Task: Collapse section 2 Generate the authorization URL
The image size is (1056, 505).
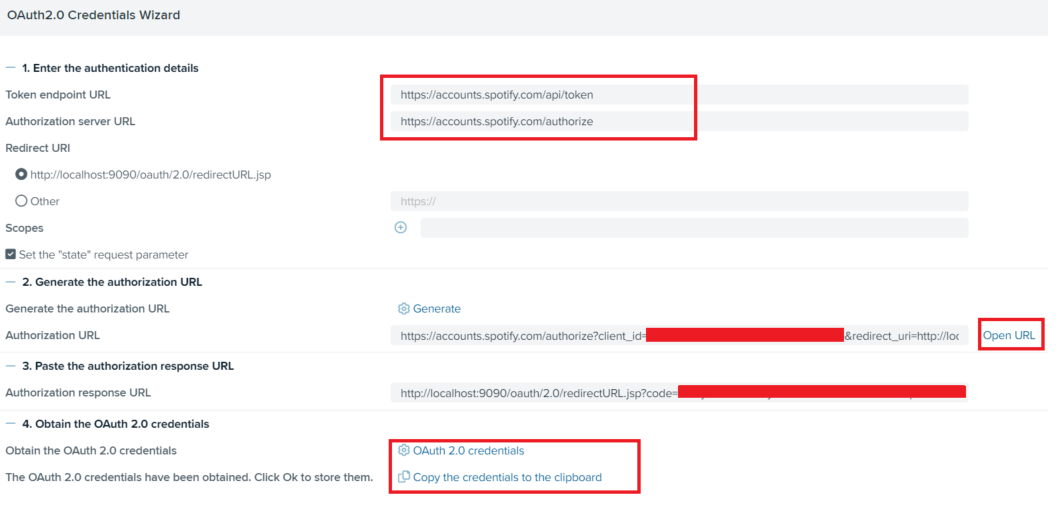Action: point(11,282)
